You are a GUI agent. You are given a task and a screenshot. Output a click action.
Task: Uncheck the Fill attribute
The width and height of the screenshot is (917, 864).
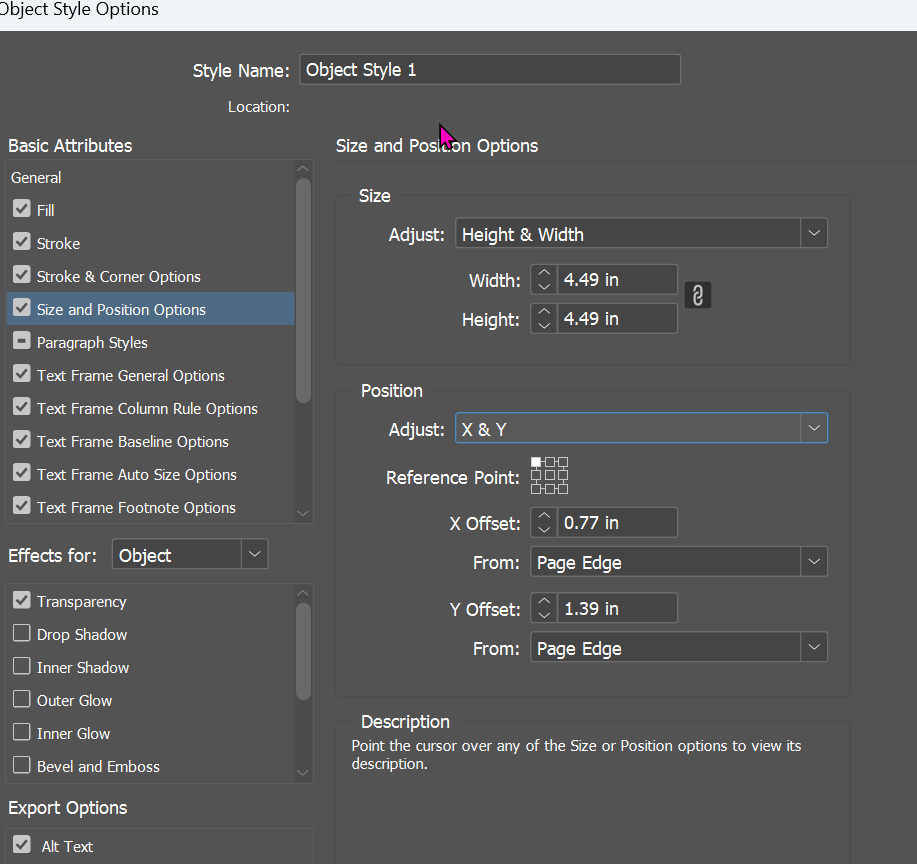[21, 209]
